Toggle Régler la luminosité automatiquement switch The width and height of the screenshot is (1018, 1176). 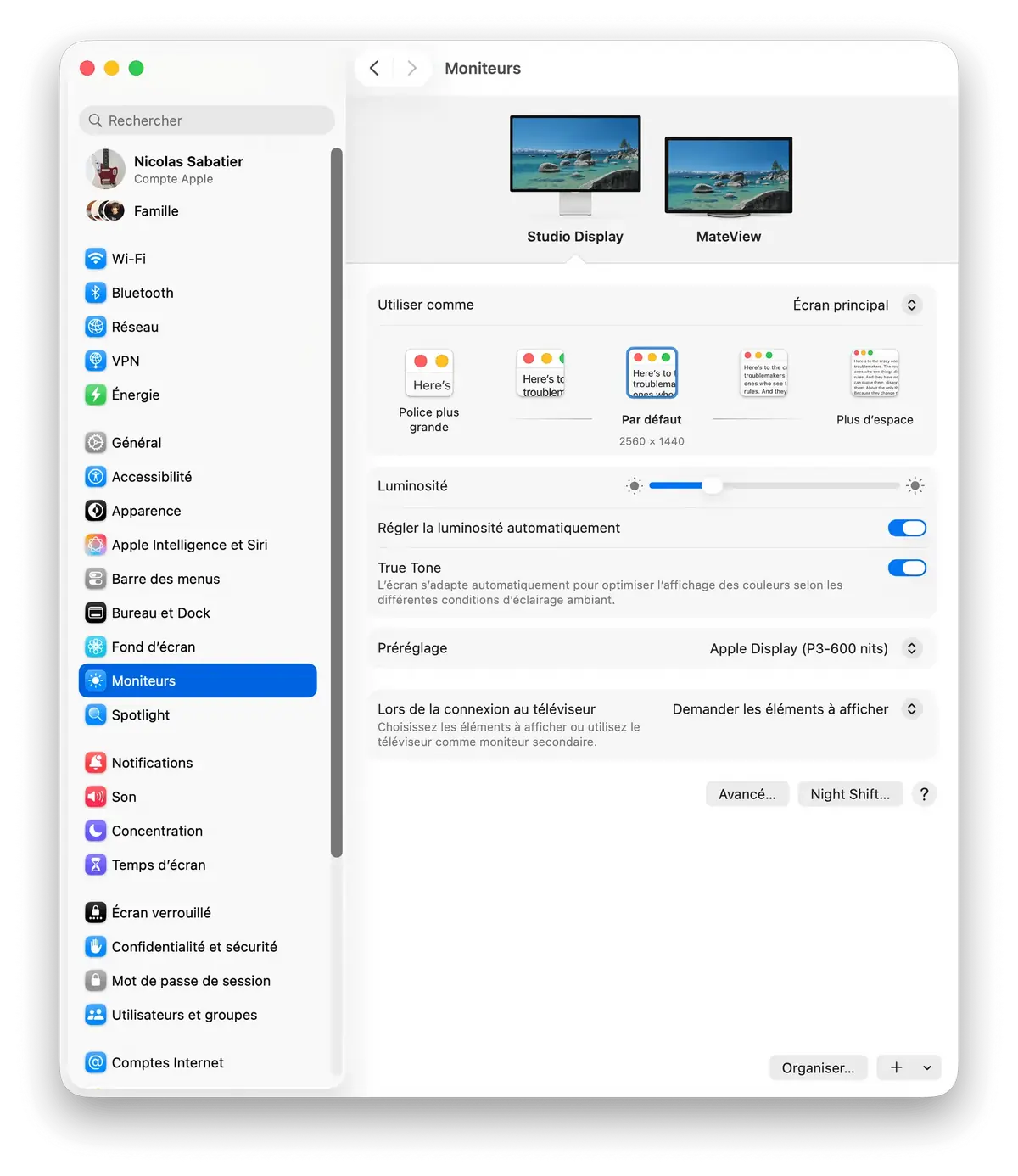pyautogui.click(x=907, y=528)
